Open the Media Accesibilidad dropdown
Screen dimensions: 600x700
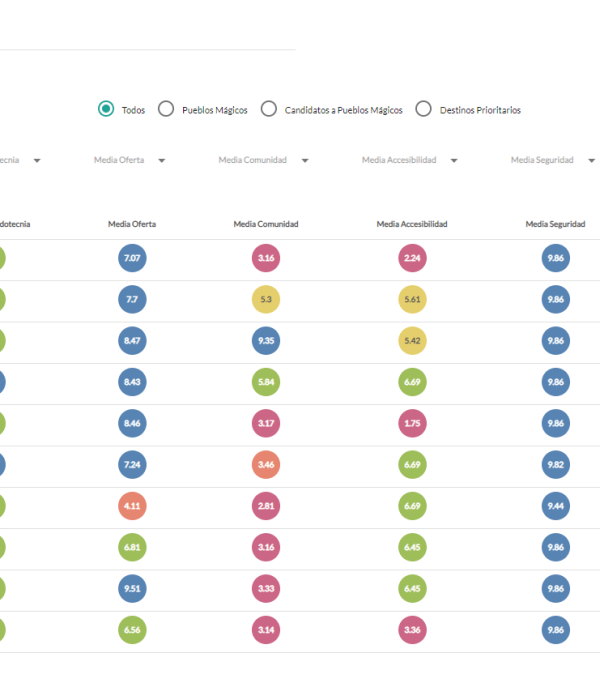click(454, 160)
